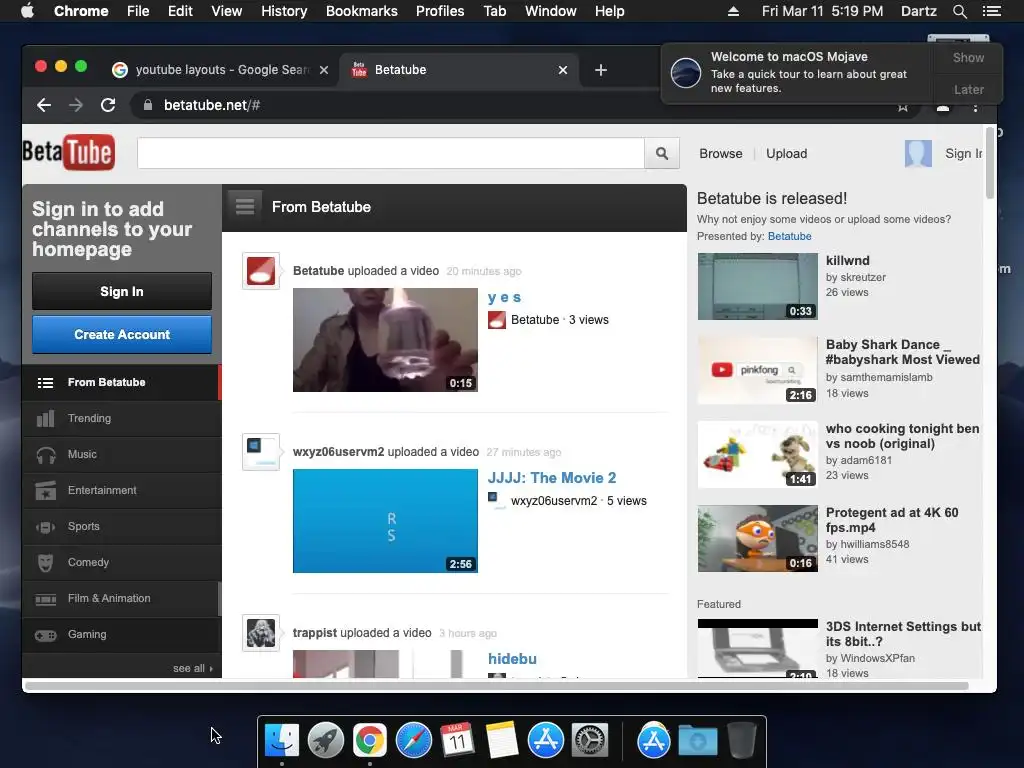Viewport: 1024px width, 768px height.
Task: Open System Preferences from the dock
Action: tap(590, 741)
